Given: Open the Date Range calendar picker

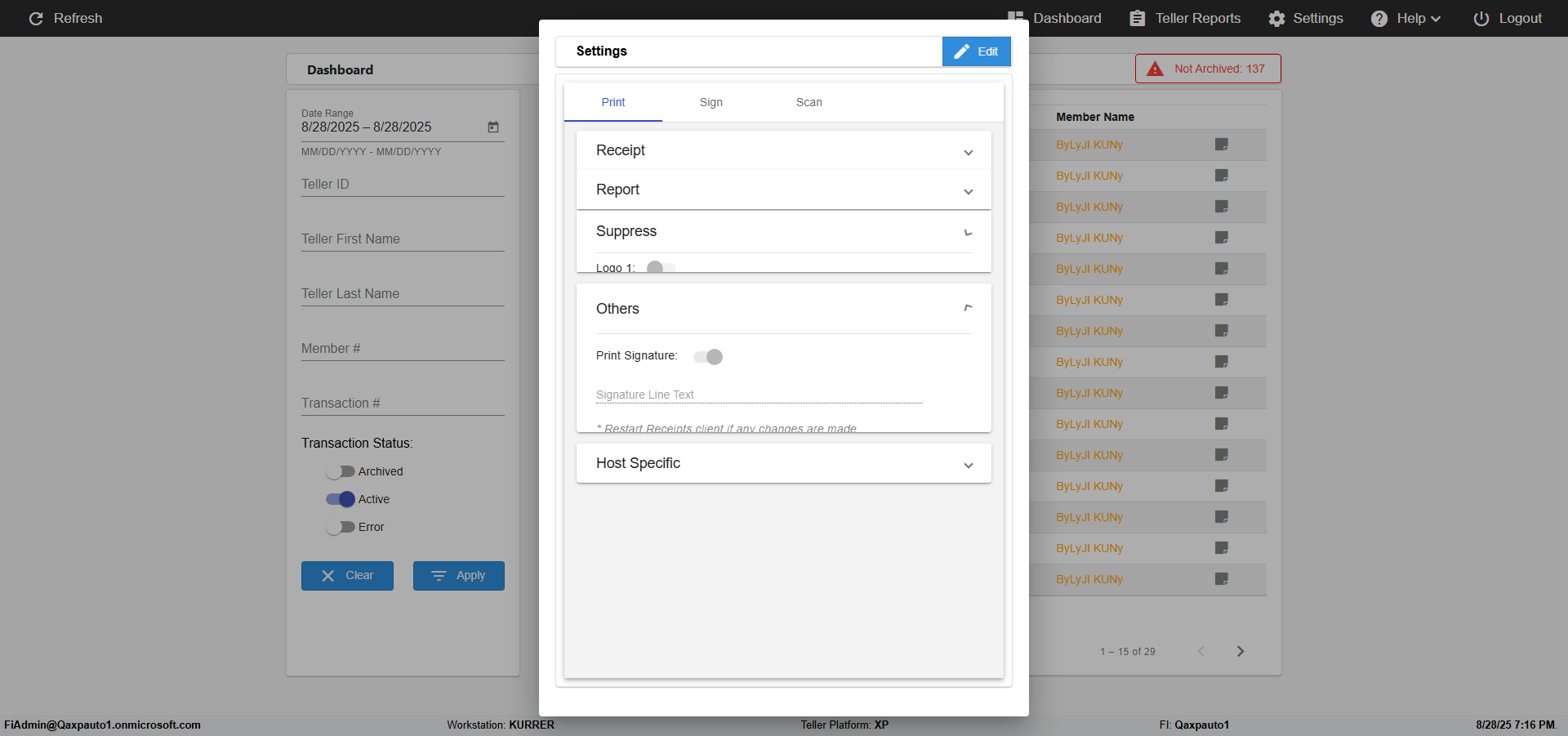Looking at the screenshot, I should click(x=493, y=127).
